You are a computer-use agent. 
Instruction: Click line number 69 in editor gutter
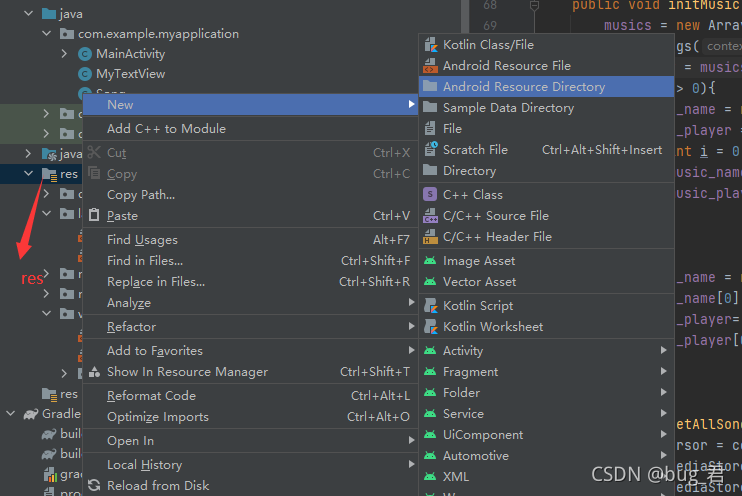click(x=490, y=25)
